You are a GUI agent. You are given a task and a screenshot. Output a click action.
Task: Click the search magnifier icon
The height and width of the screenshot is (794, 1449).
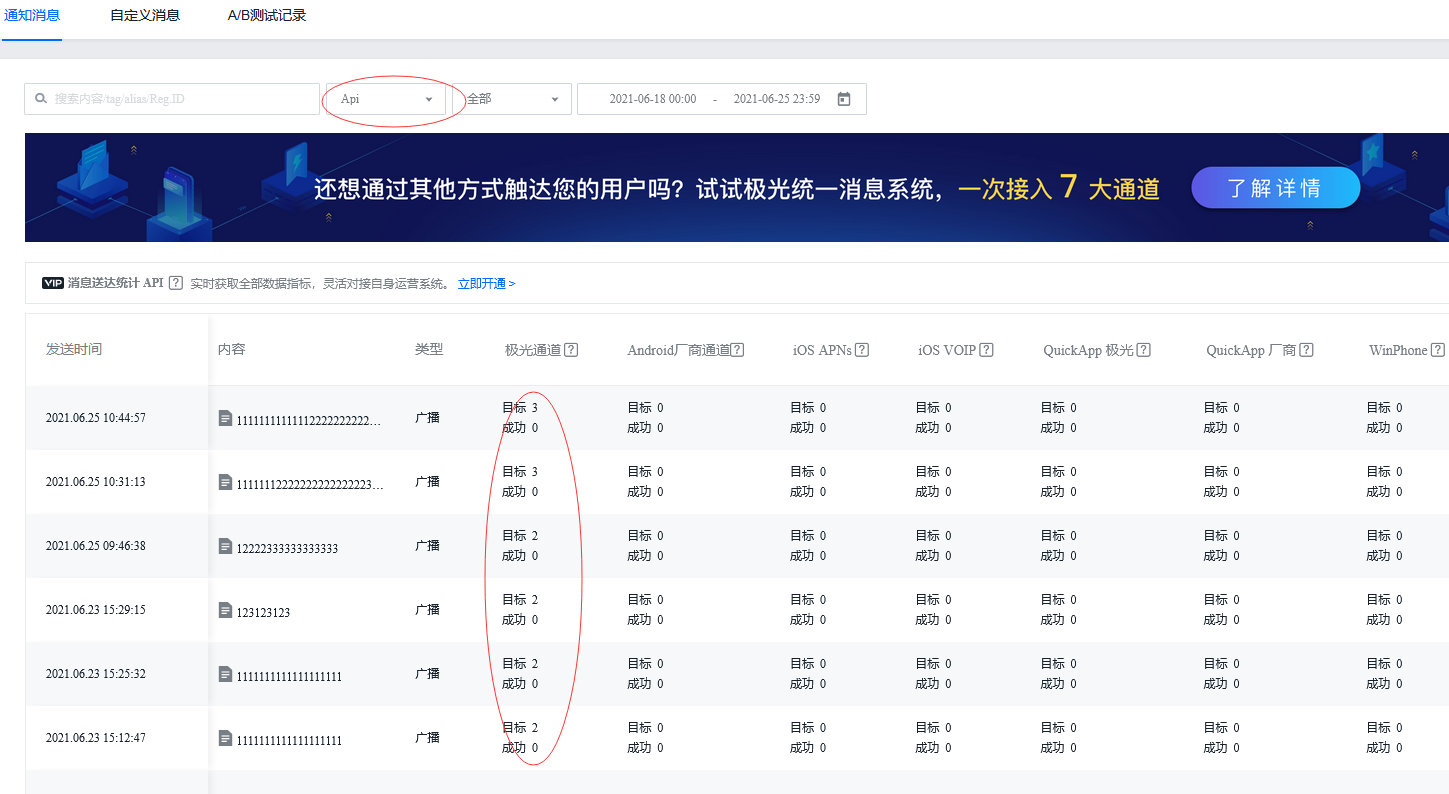41,99
